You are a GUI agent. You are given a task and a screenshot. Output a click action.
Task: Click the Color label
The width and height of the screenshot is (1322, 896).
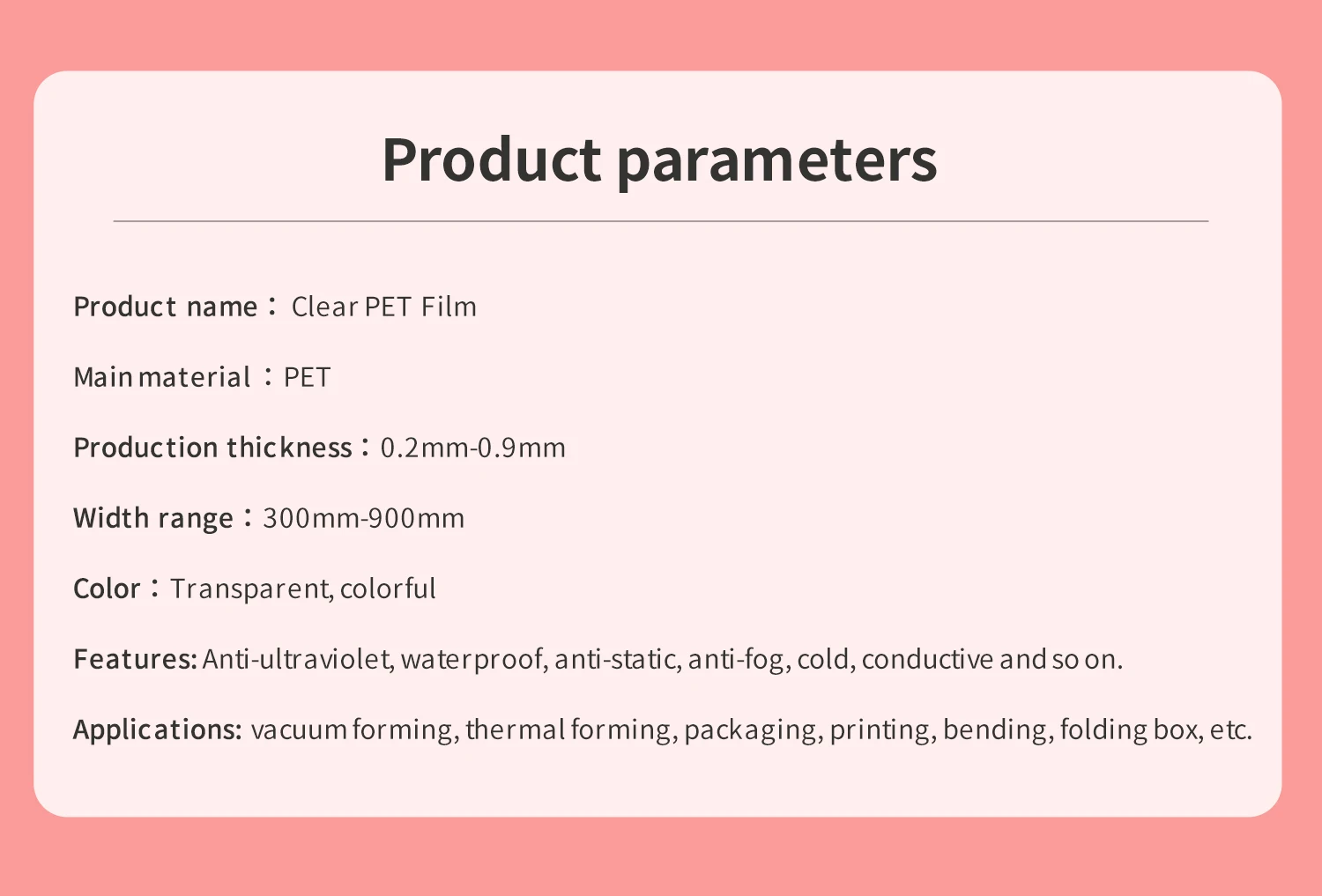(x=107, y=589)
